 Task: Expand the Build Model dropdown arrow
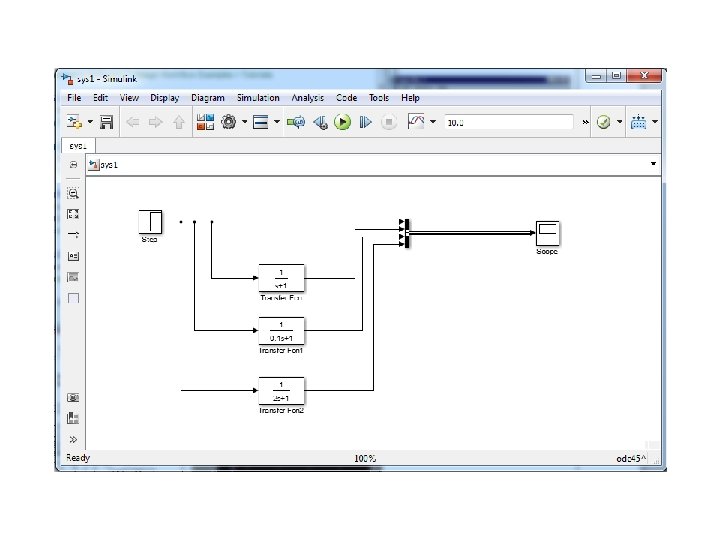point(655,122)
